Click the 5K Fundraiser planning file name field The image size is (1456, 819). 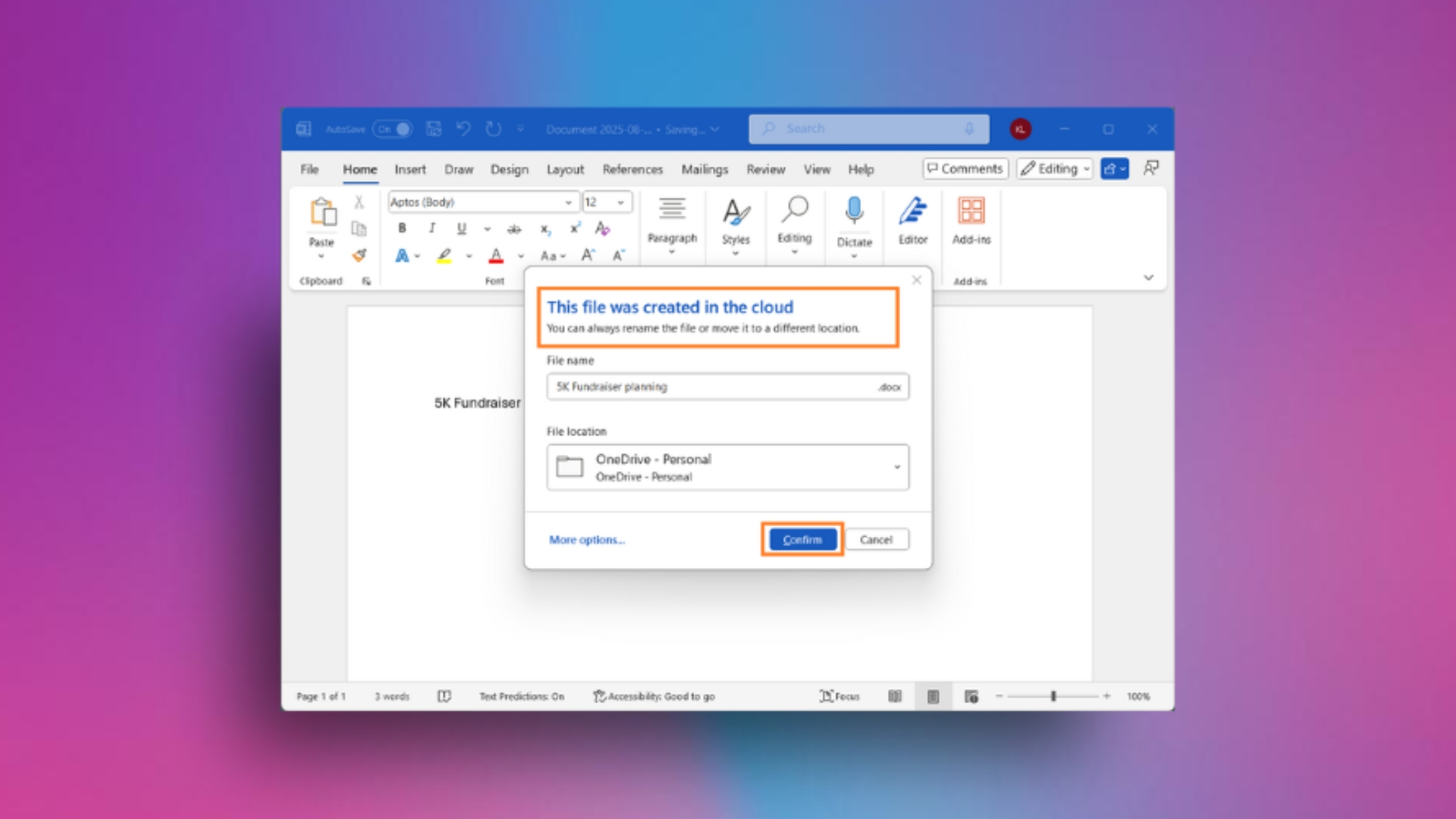click(x=713, y=387)
